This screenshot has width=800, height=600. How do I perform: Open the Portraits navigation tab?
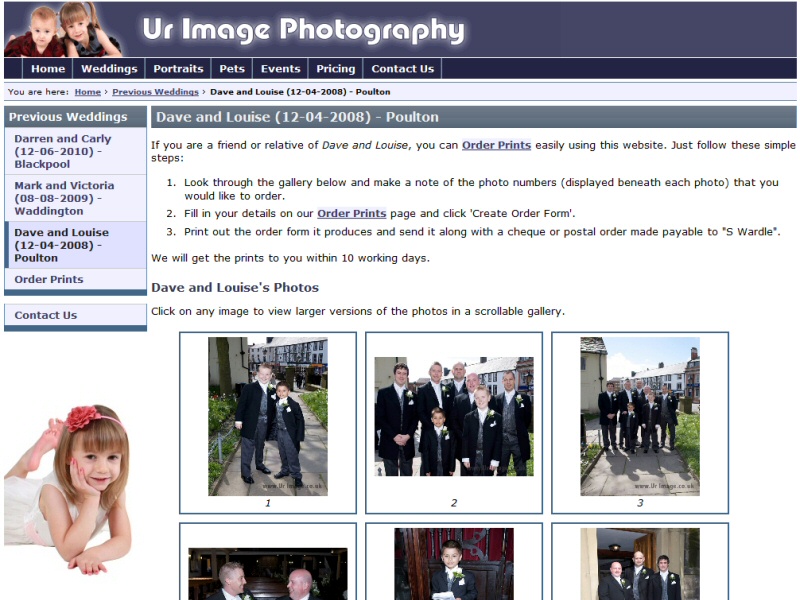coord(179,69)
